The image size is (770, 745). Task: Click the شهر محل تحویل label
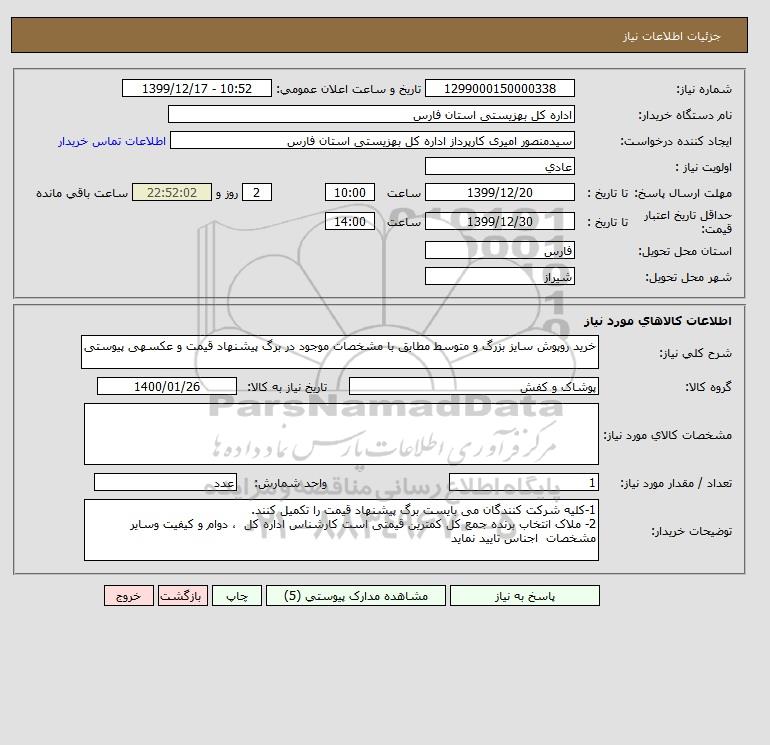pos(688,277)
